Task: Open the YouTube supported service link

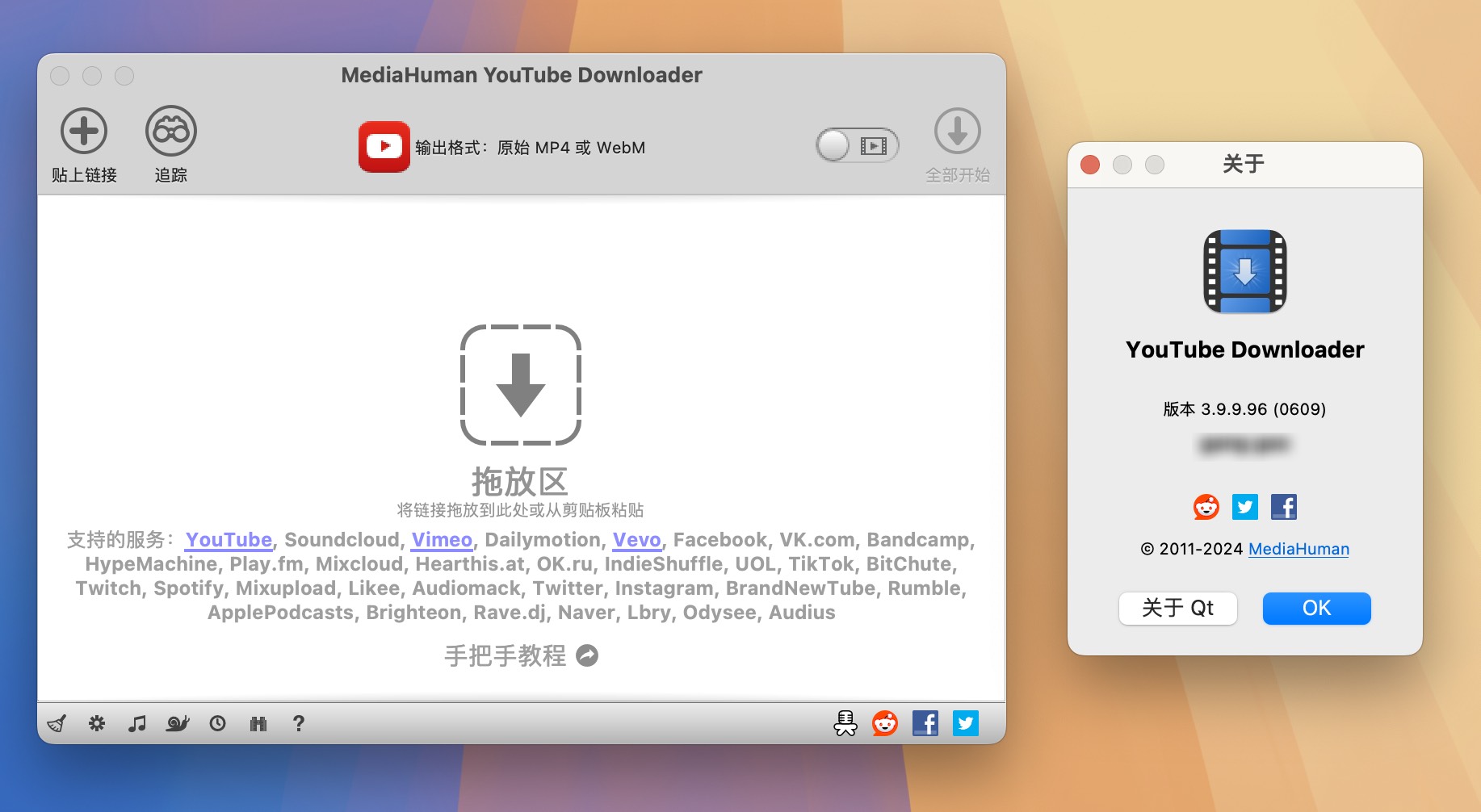Action: coord(229,539)
